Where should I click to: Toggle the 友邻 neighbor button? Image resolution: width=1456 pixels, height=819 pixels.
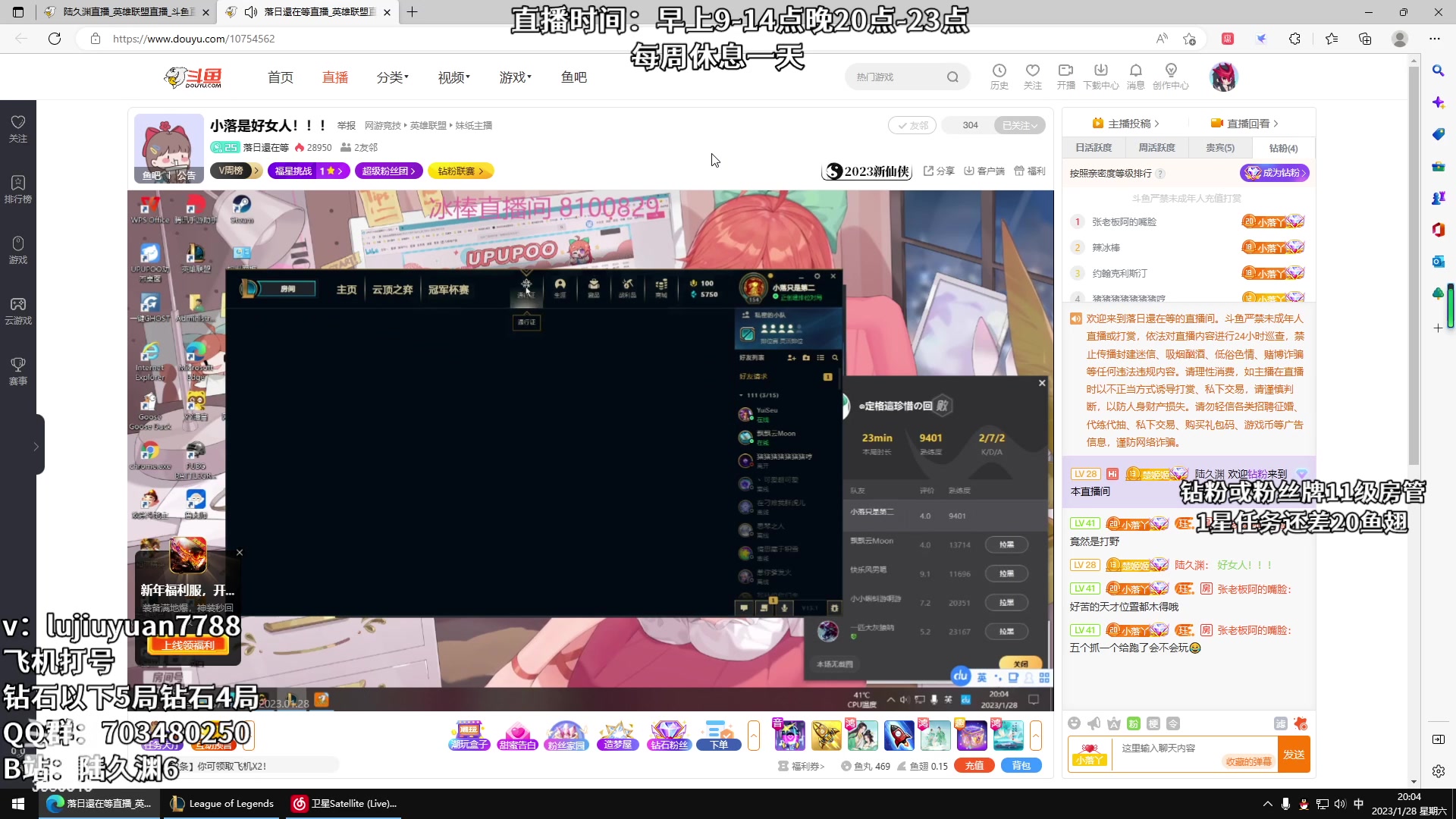click(912, 125)
